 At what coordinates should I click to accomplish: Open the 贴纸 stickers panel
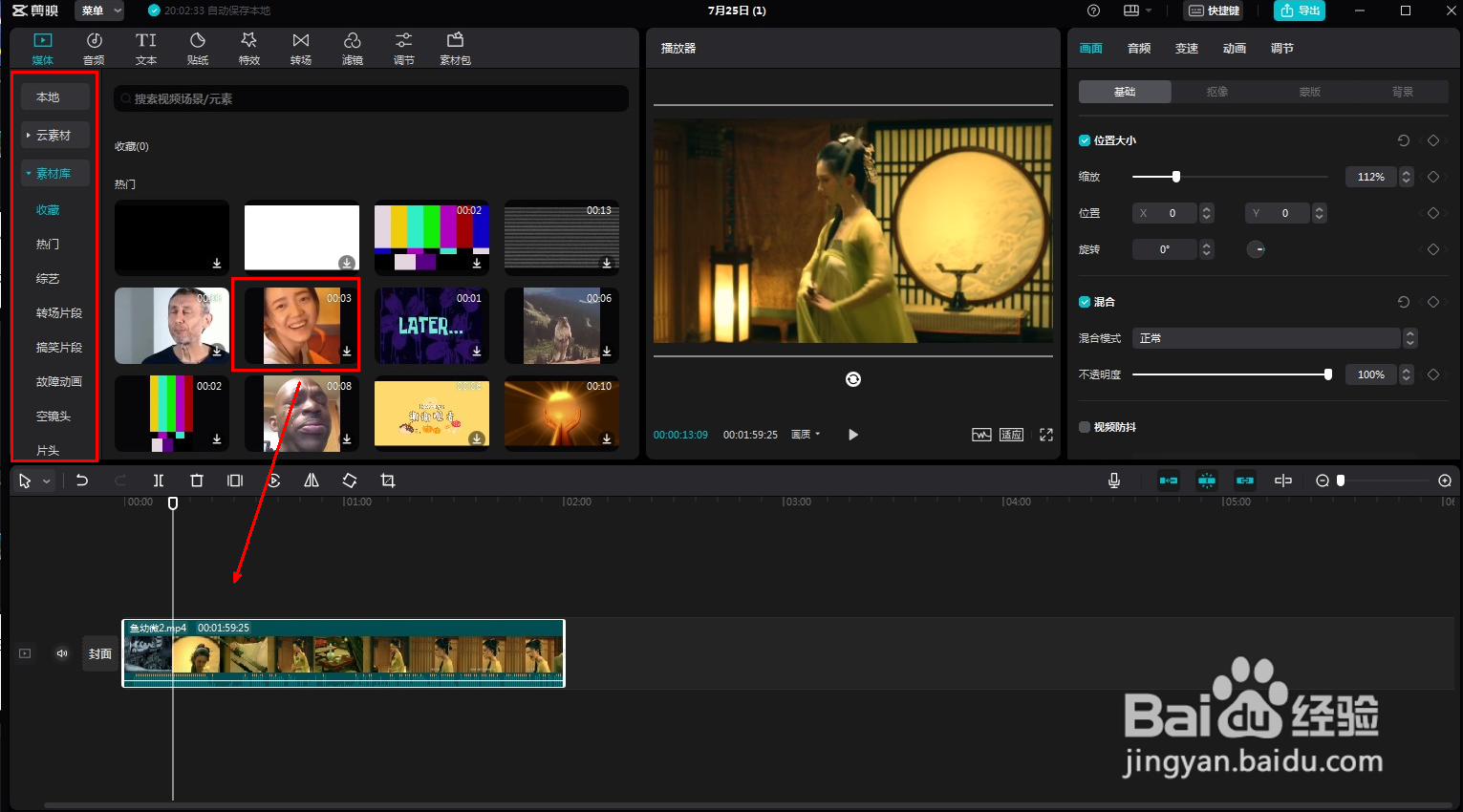tap(198, 48)
